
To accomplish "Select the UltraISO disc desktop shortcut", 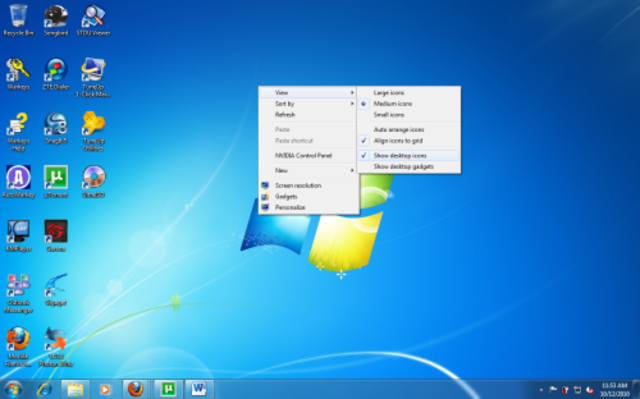I will (x=93, y=182).
